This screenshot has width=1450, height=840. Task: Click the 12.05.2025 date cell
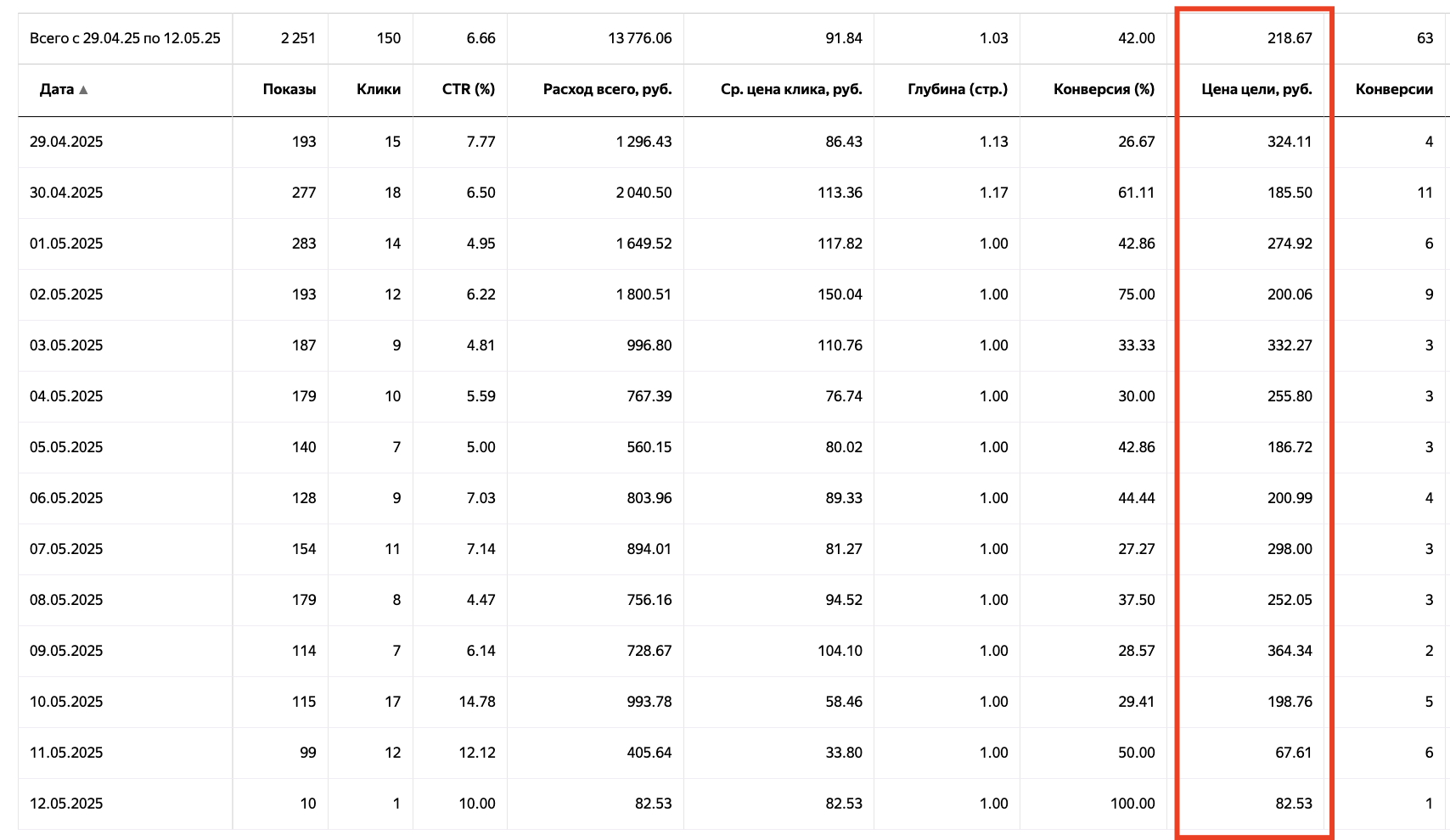(x=66, y=804)
